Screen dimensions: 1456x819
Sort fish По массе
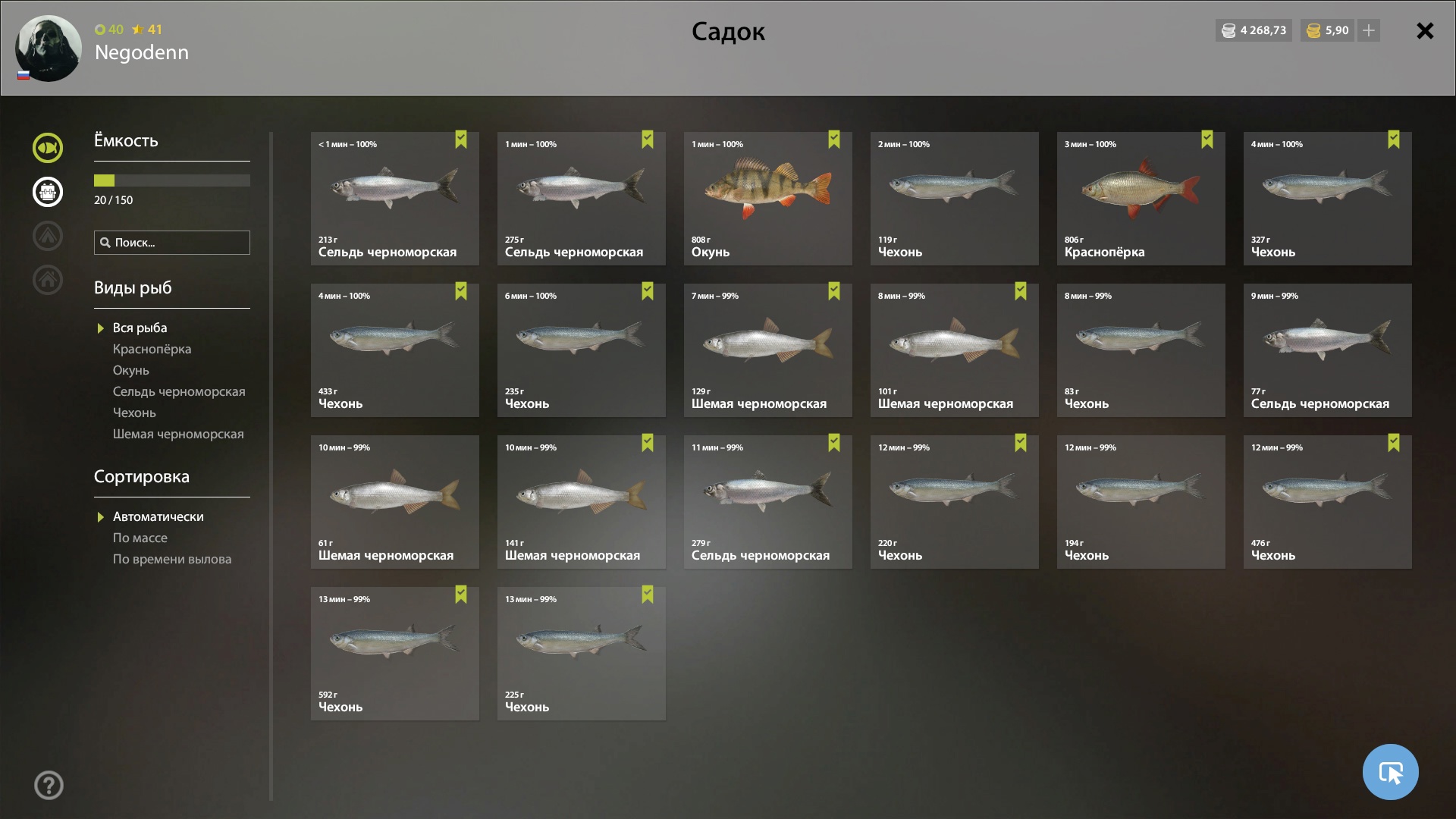[140, 538]
